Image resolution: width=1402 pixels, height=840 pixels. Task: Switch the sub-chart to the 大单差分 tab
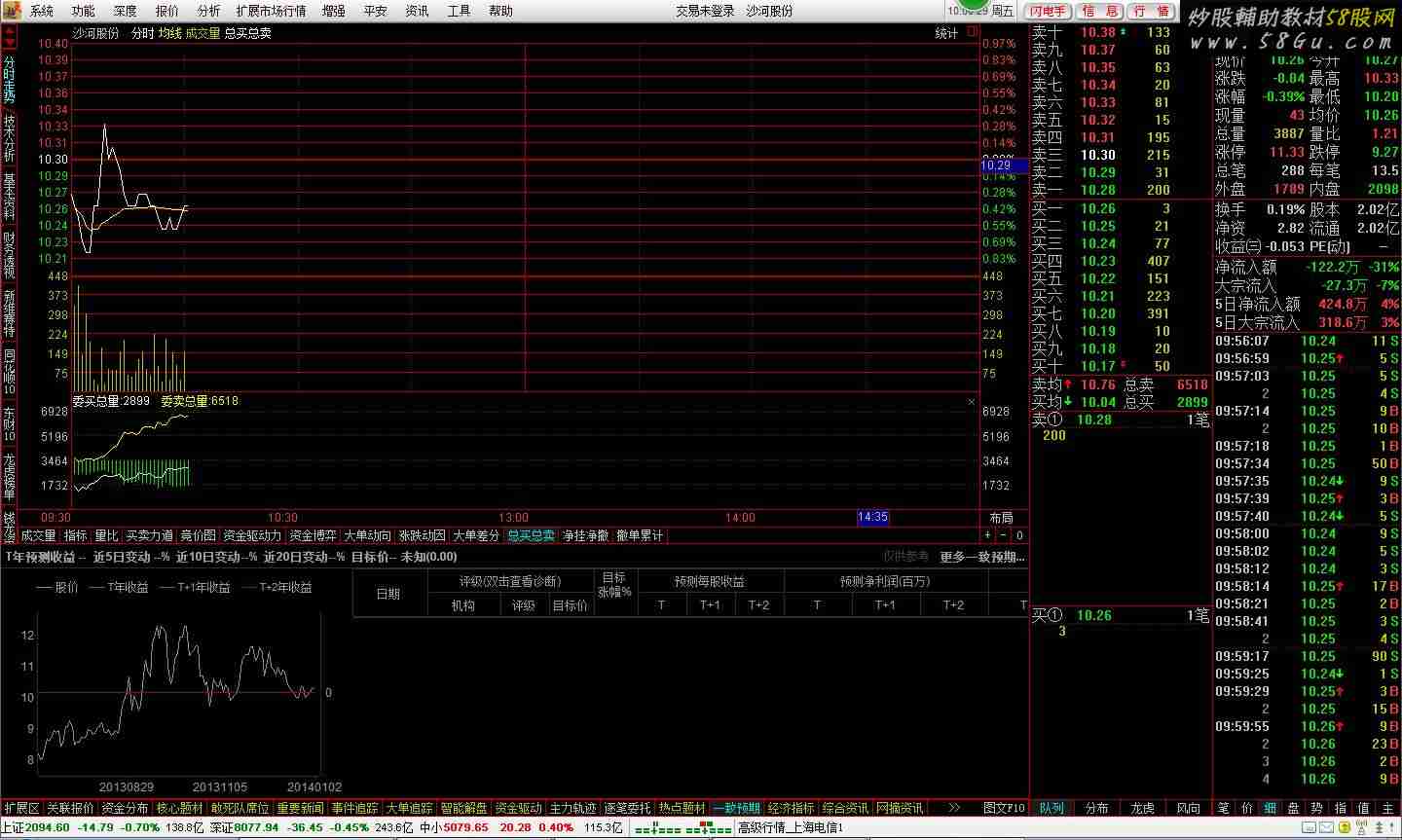(476, 535)
